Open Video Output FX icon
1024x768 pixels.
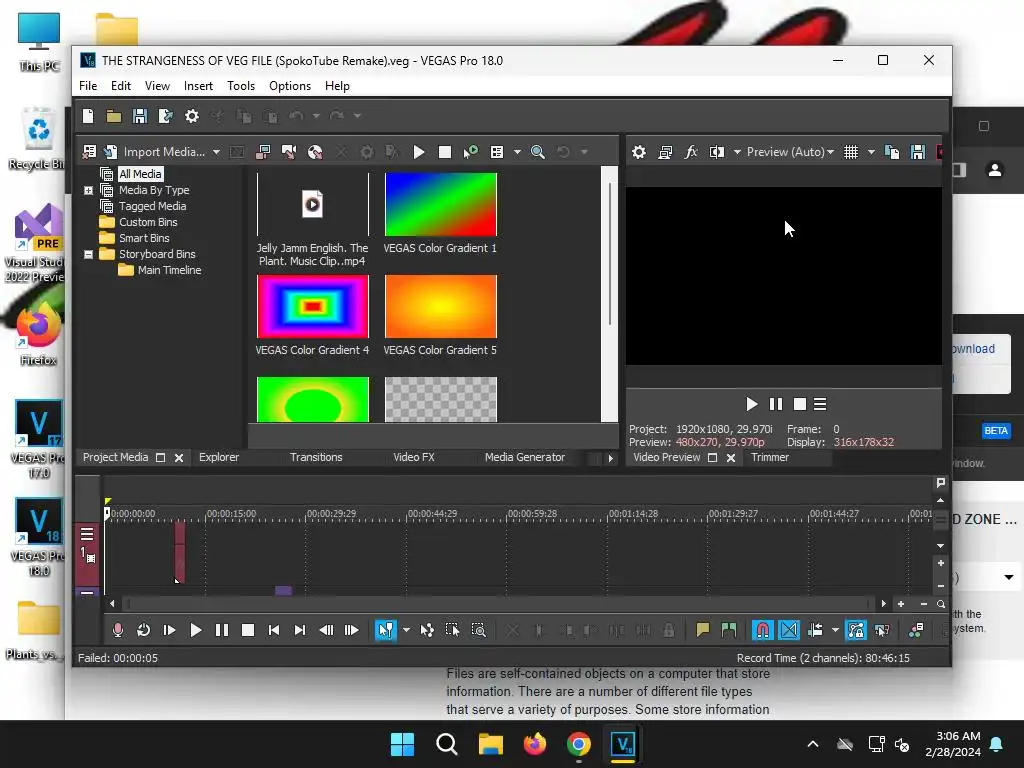691,152
